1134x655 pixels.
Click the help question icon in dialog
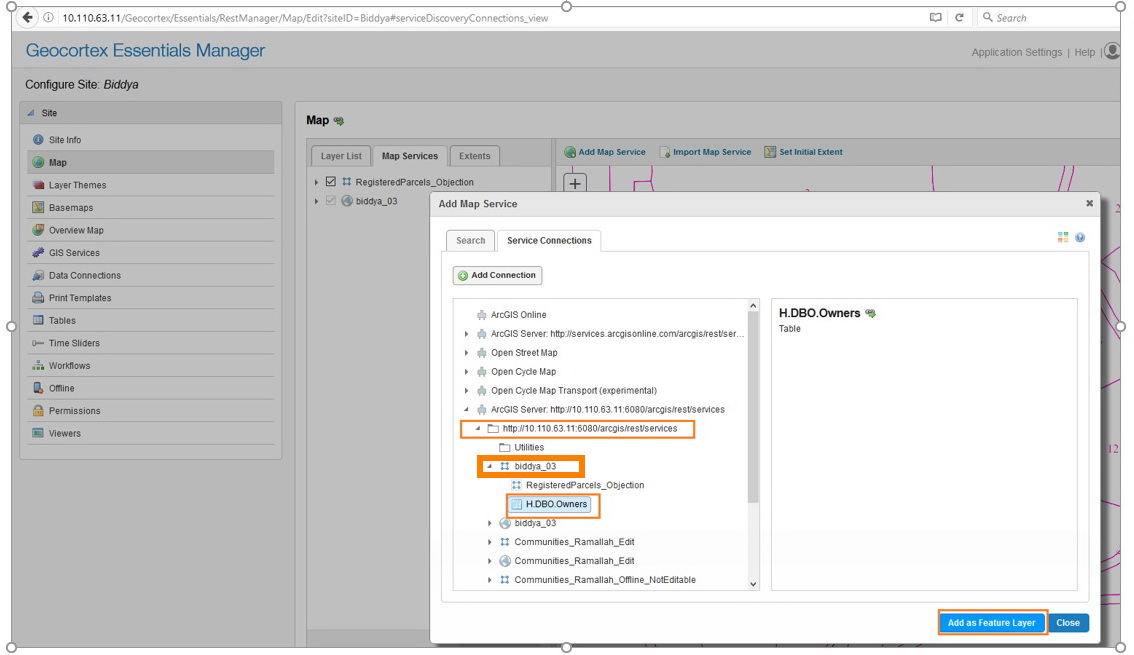1080,237
